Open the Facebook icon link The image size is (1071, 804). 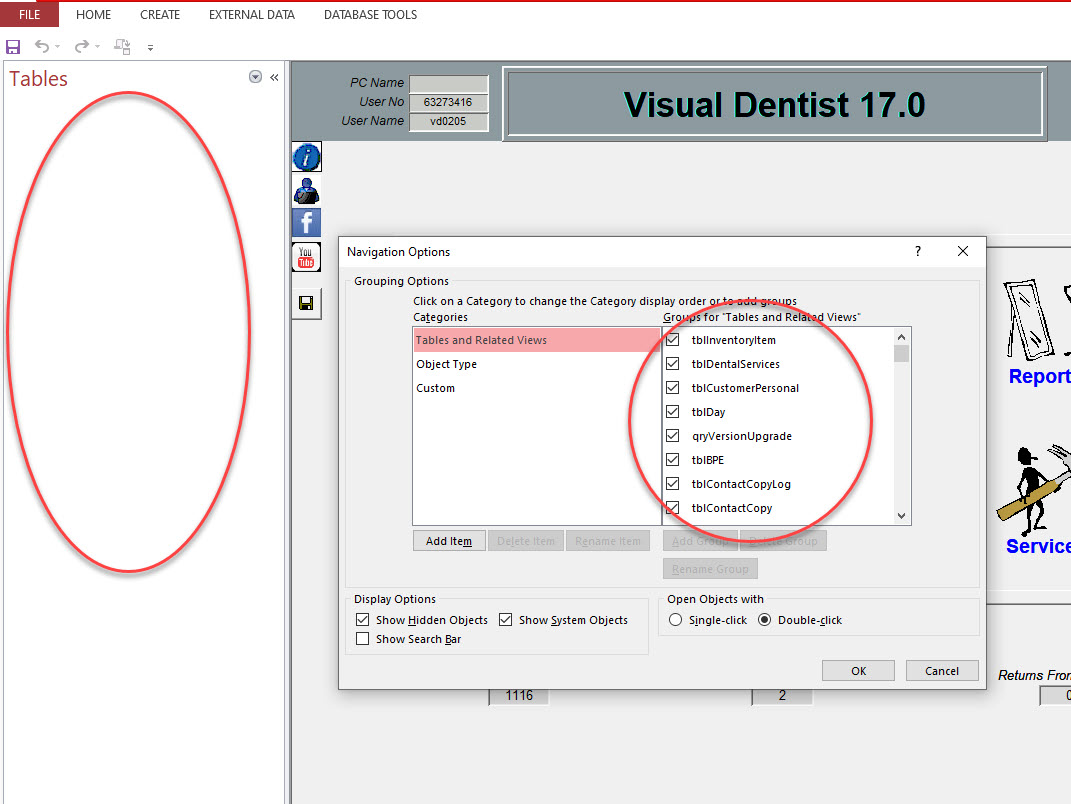click(x=307, y=223)
